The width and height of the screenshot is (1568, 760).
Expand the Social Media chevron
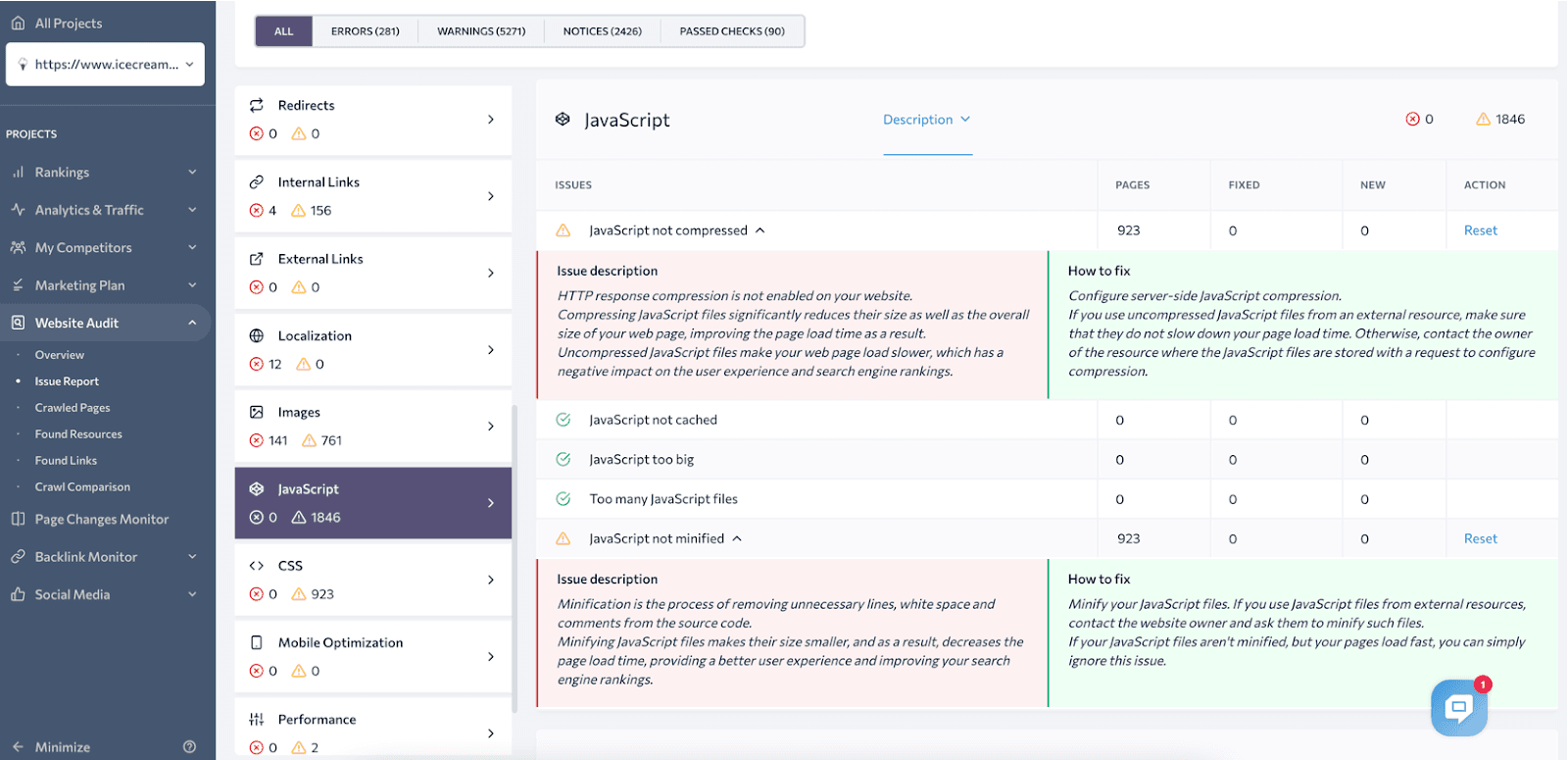192,594
